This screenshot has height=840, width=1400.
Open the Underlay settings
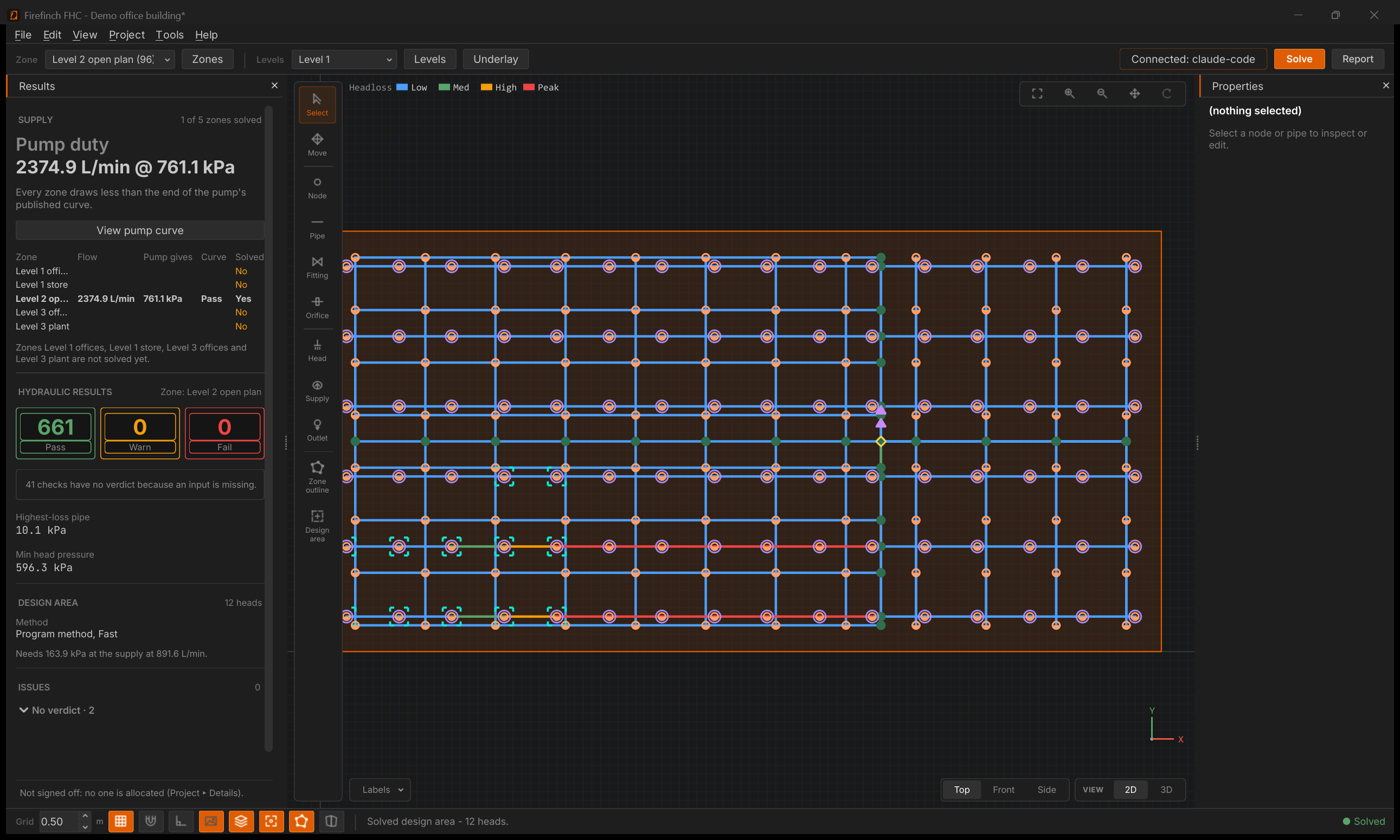point(496,60)
